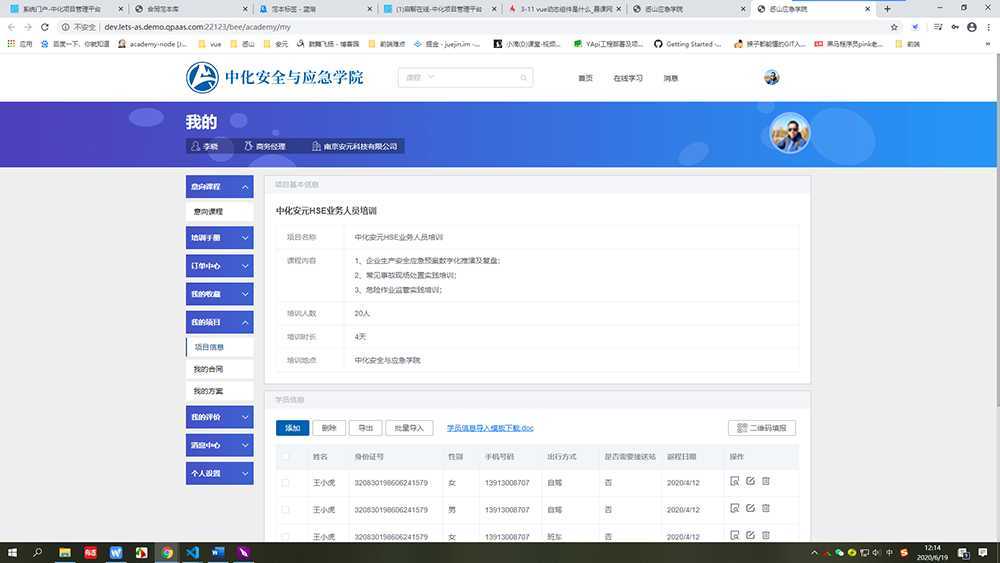1000x563 pixels.
Task: Reload the page with the browser refresh icon
Action: coord(45,27)
